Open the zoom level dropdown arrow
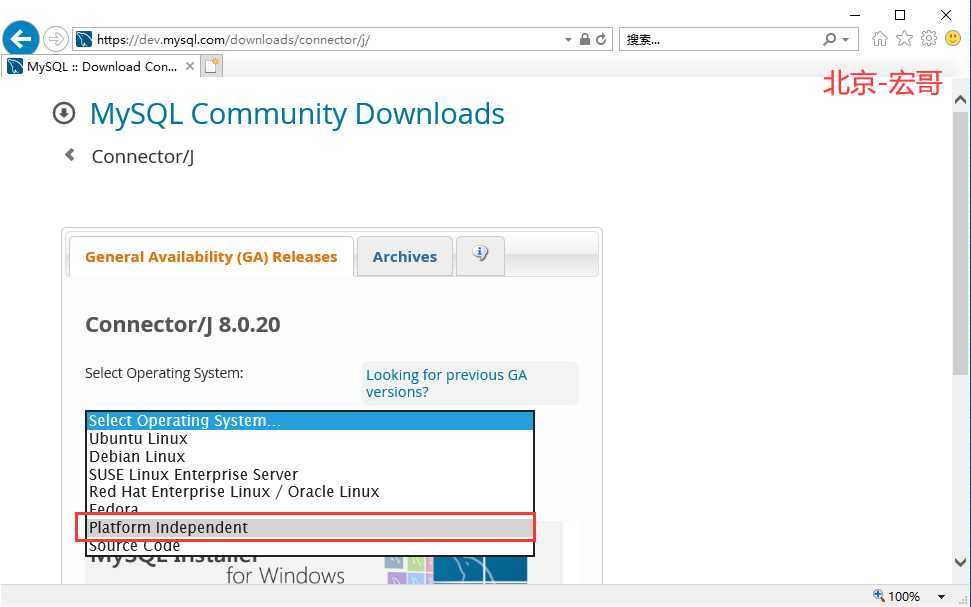This screenshot has height=607, width=971. click(x=941, y=596)
